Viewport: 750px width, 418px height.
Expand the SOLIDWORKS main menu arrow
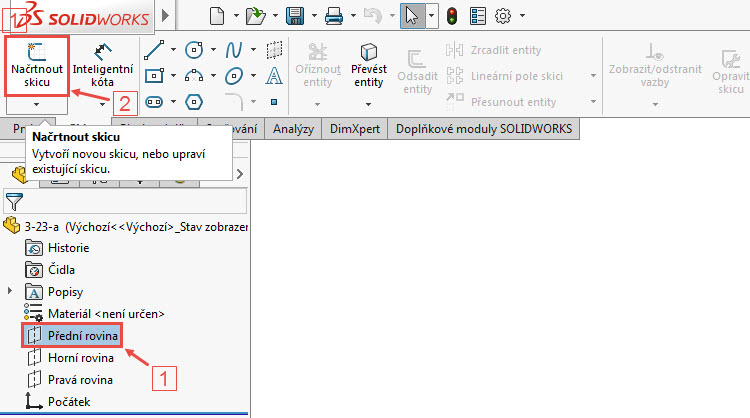point(165,16)
